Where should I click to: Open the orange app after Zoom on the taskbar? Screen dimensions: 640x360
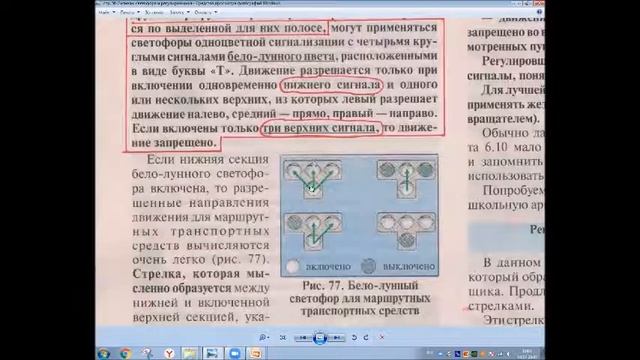pyautogui.click(x=256, y=353)
